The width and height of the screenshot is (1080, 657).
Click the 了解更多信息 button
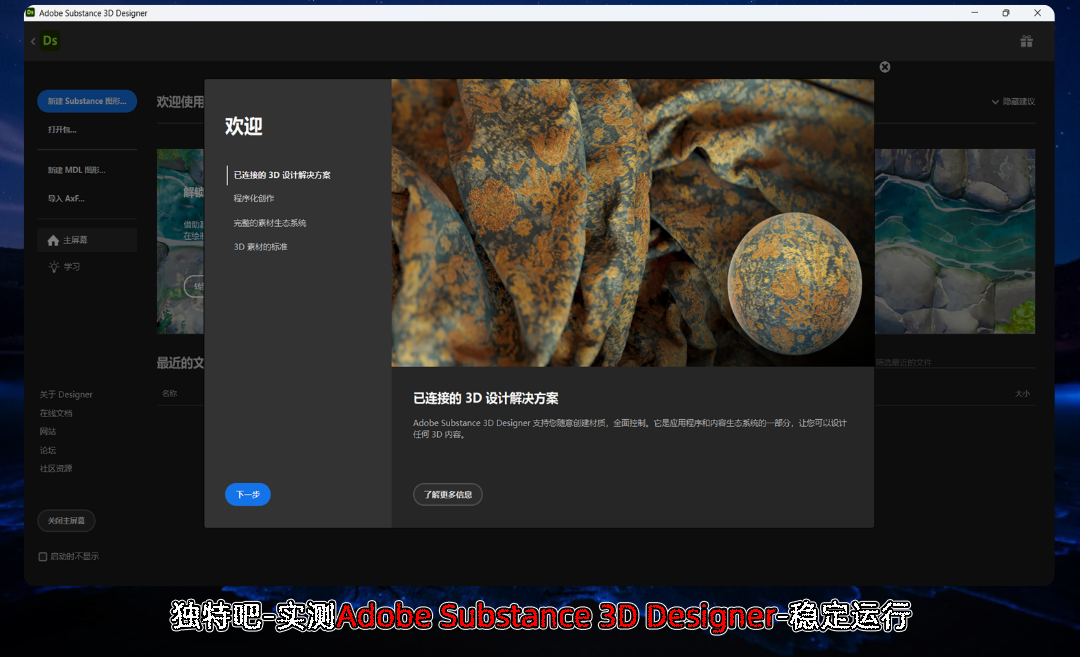[x=448, y=494]
